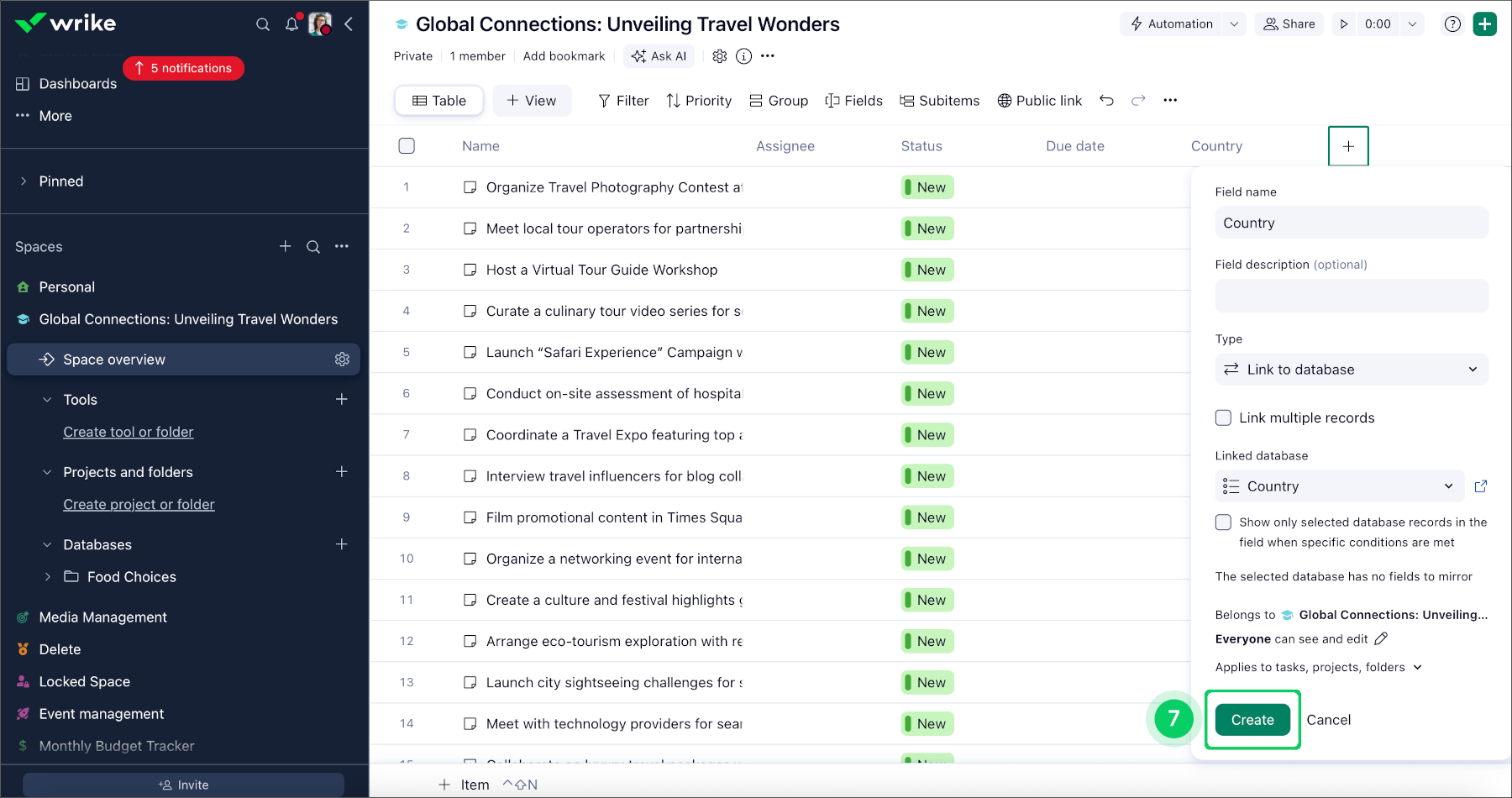Open the notifications bell
This screenshot has width=1512, height=798.
click(291, 24)
